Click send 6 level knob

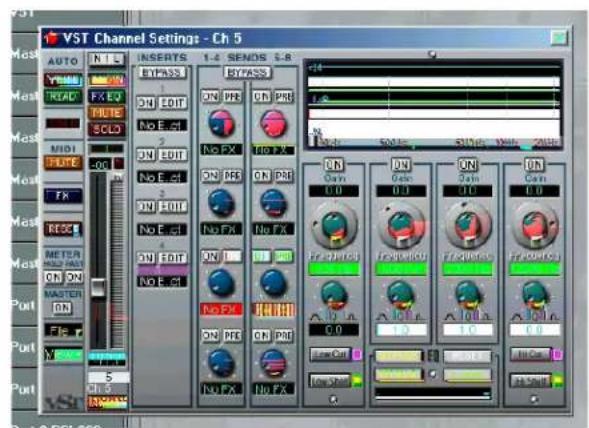click(x=273, y=203)
